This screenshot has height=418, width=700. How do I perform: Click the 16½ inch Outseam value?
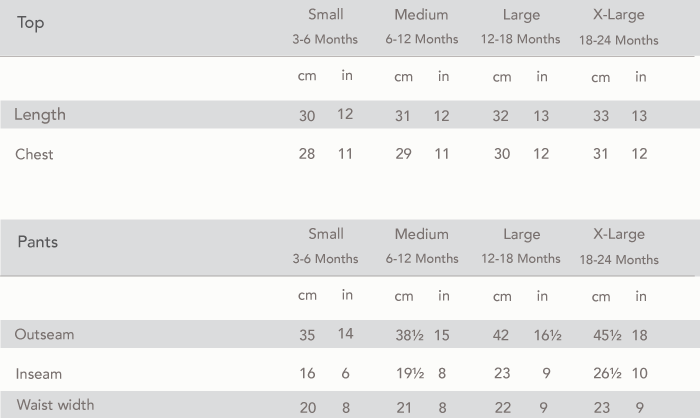(547, 335)
